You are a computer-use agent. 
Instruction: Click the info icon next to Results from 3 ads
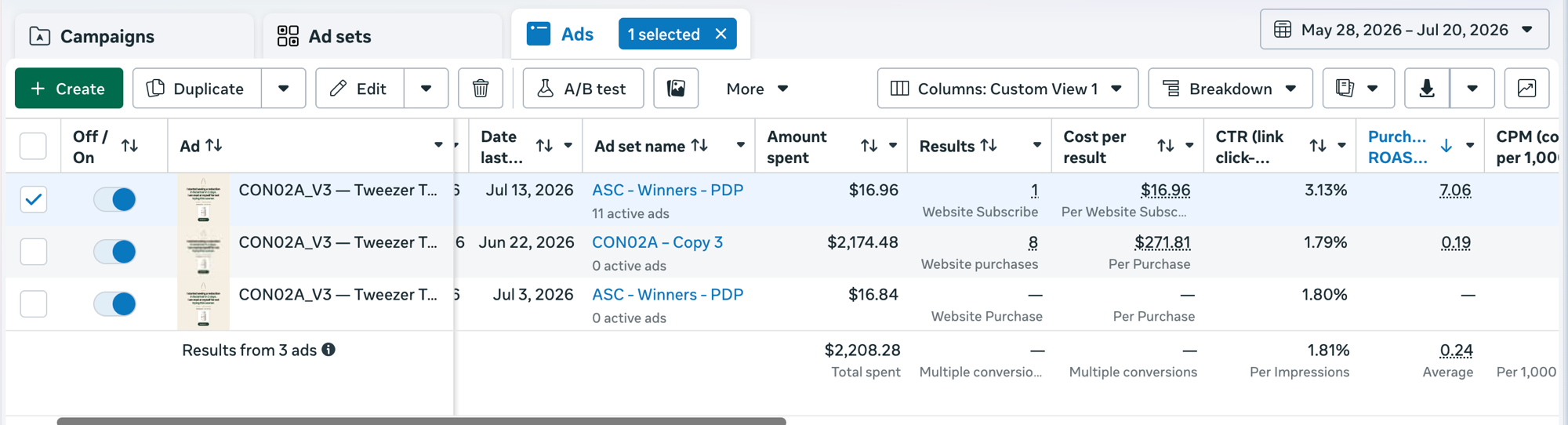click(328, 350)
